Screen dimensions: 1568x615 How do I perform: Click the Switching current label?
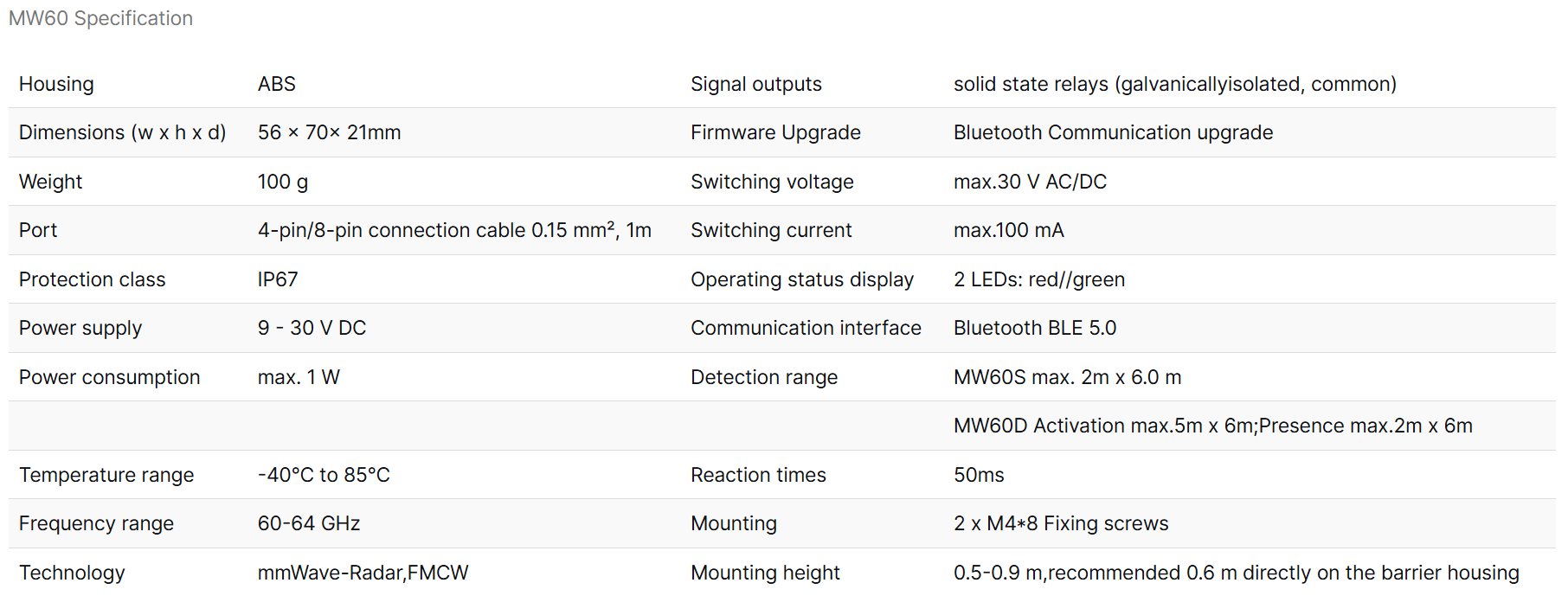(770, 230)
